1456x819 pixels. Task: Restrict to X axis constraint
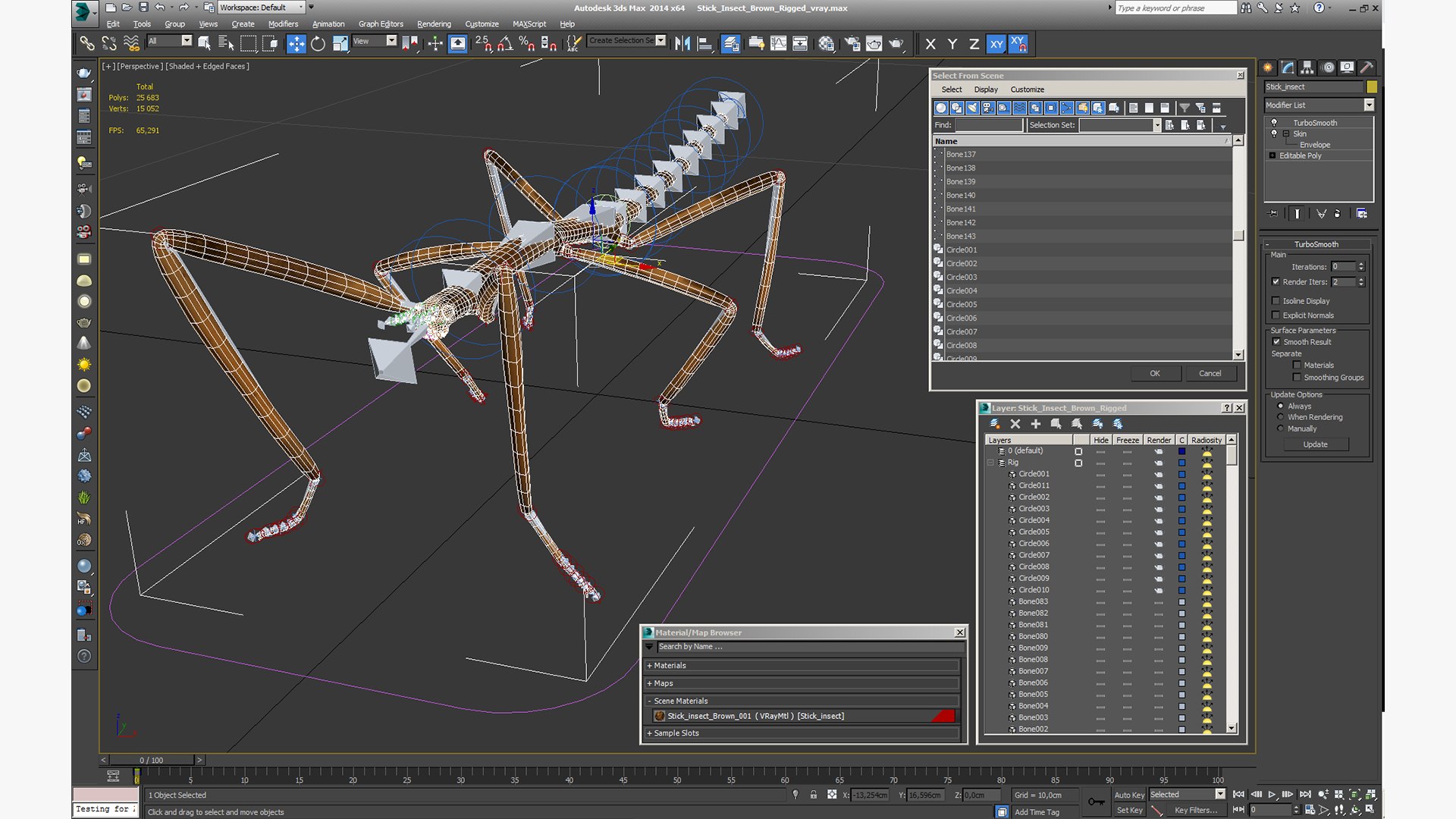pos(930,44)
